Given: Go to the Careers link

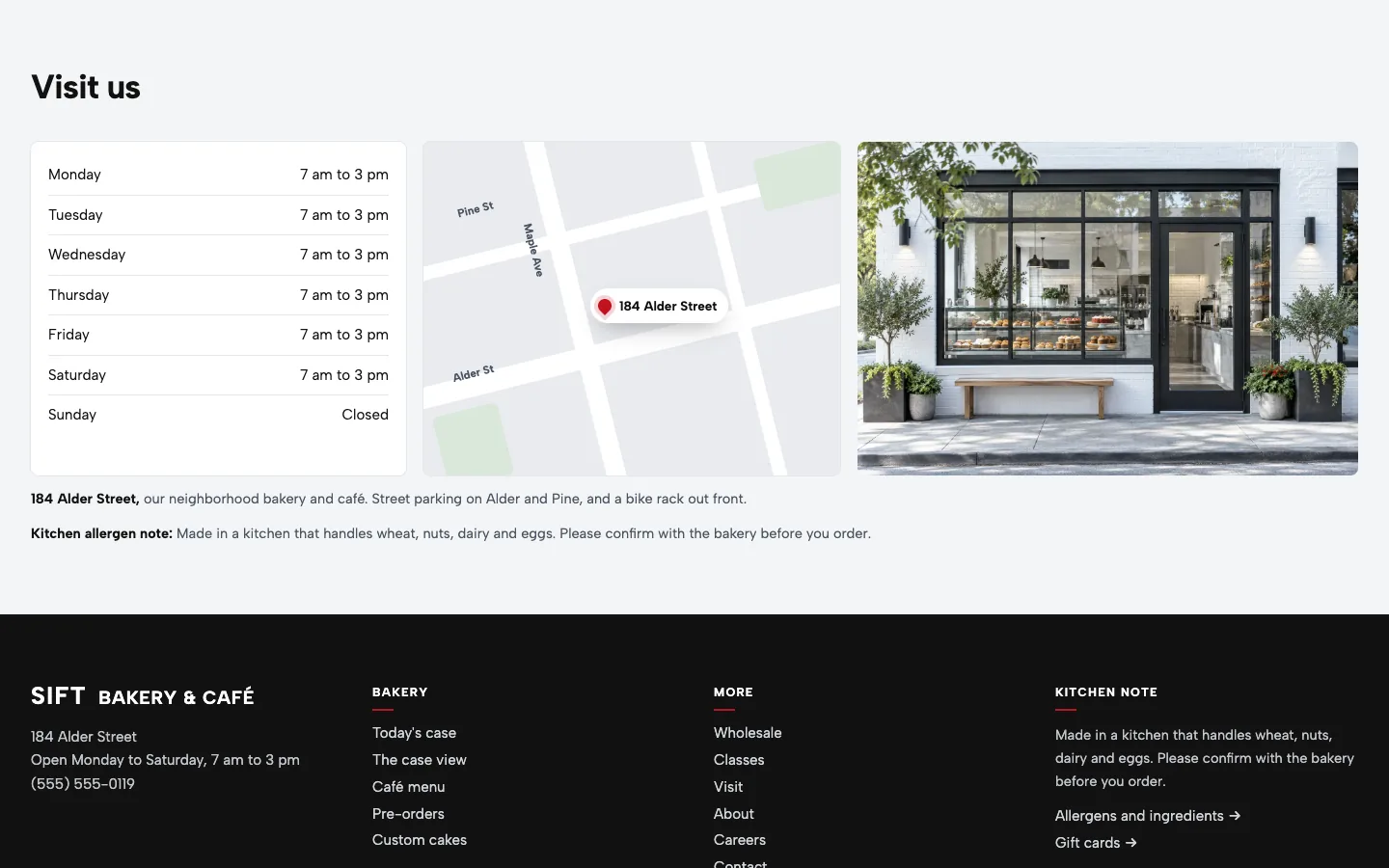Looking at the screenshot, I should [x=740, y=840].
